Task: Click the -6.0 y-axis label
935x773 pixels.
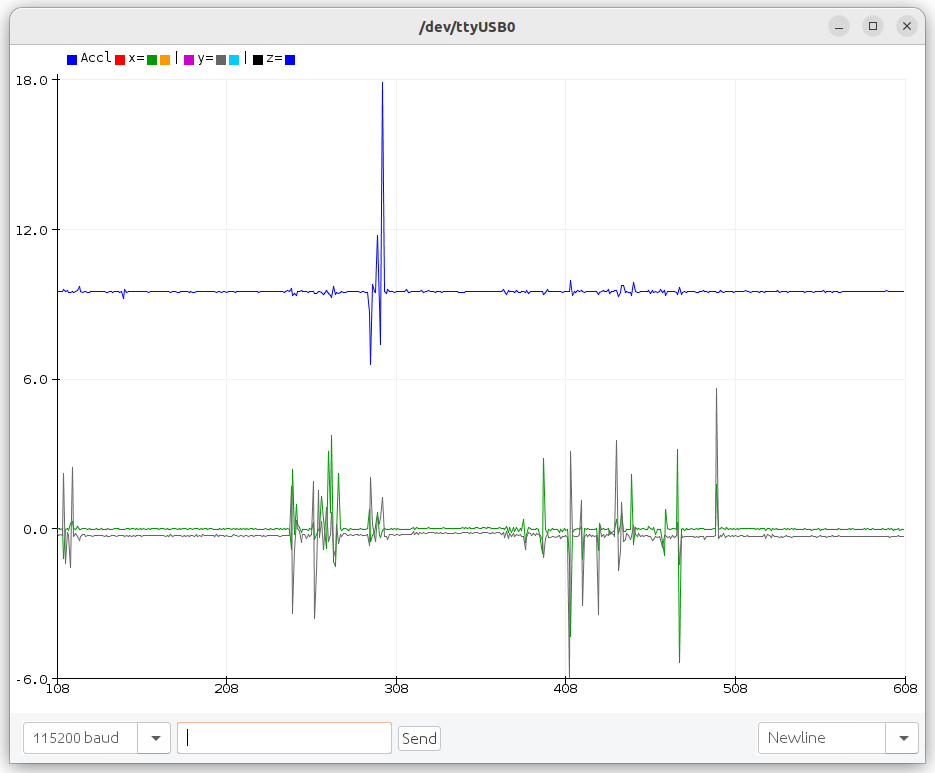Action: click(31, 679)
